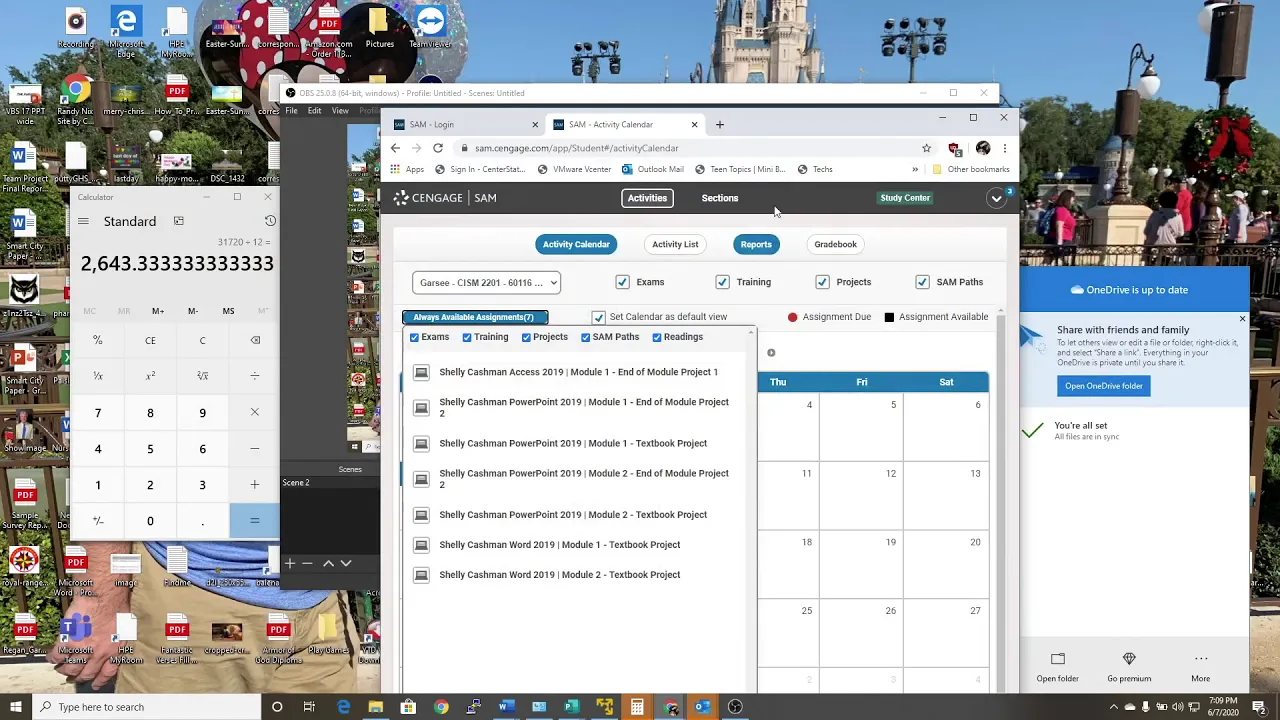Open Calculator from the taskbar

pos(637,707)
